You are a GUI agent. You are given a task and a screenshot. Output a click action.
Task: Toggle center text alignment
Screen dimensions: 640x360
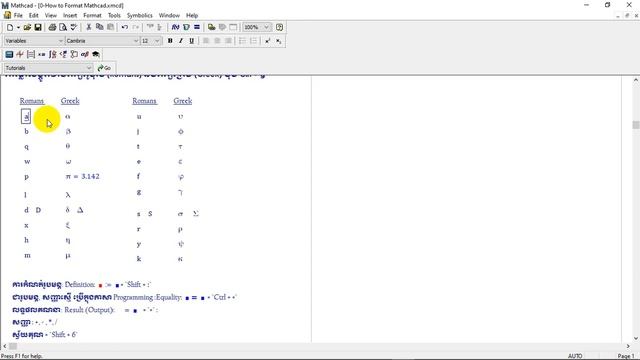point(217,41)
